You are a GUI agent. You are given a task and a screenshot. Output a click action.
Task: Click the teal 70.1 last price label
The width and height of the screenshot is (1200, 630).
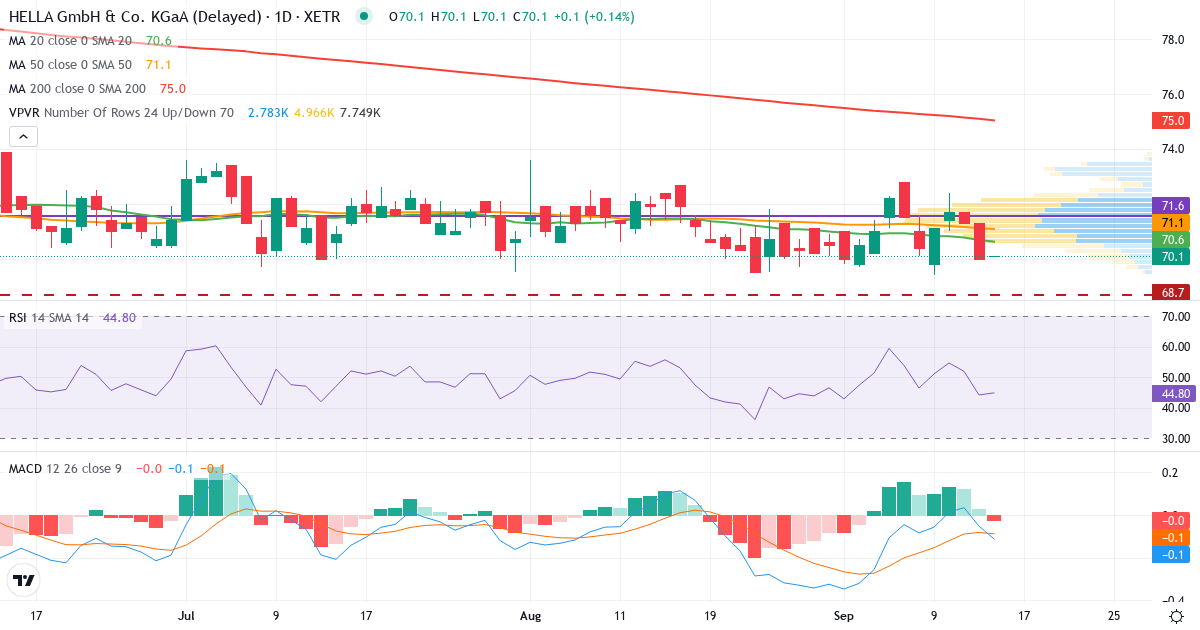pyautogui.click(x=1173, y=257)
